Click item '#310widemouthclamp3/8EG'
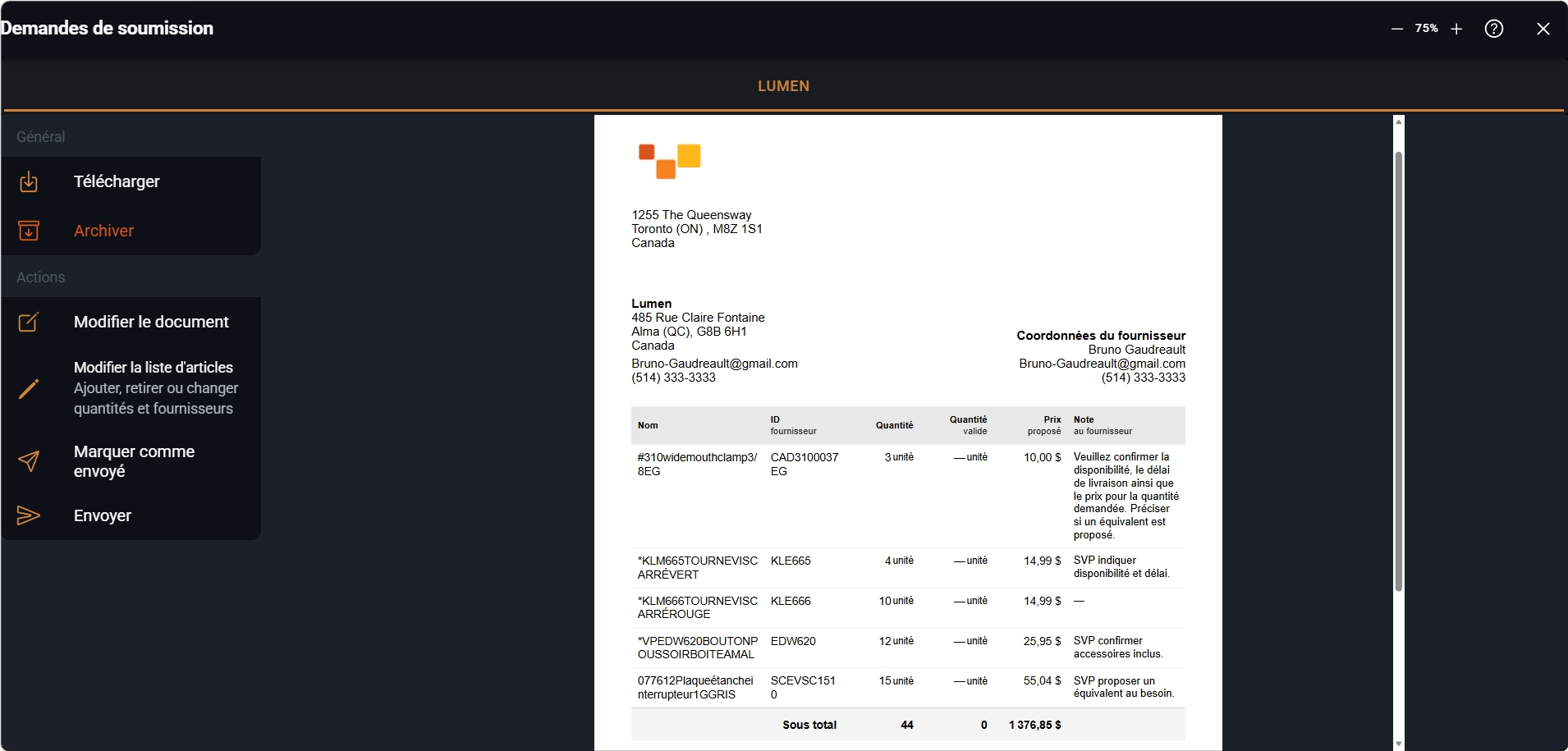 (697, 464)
